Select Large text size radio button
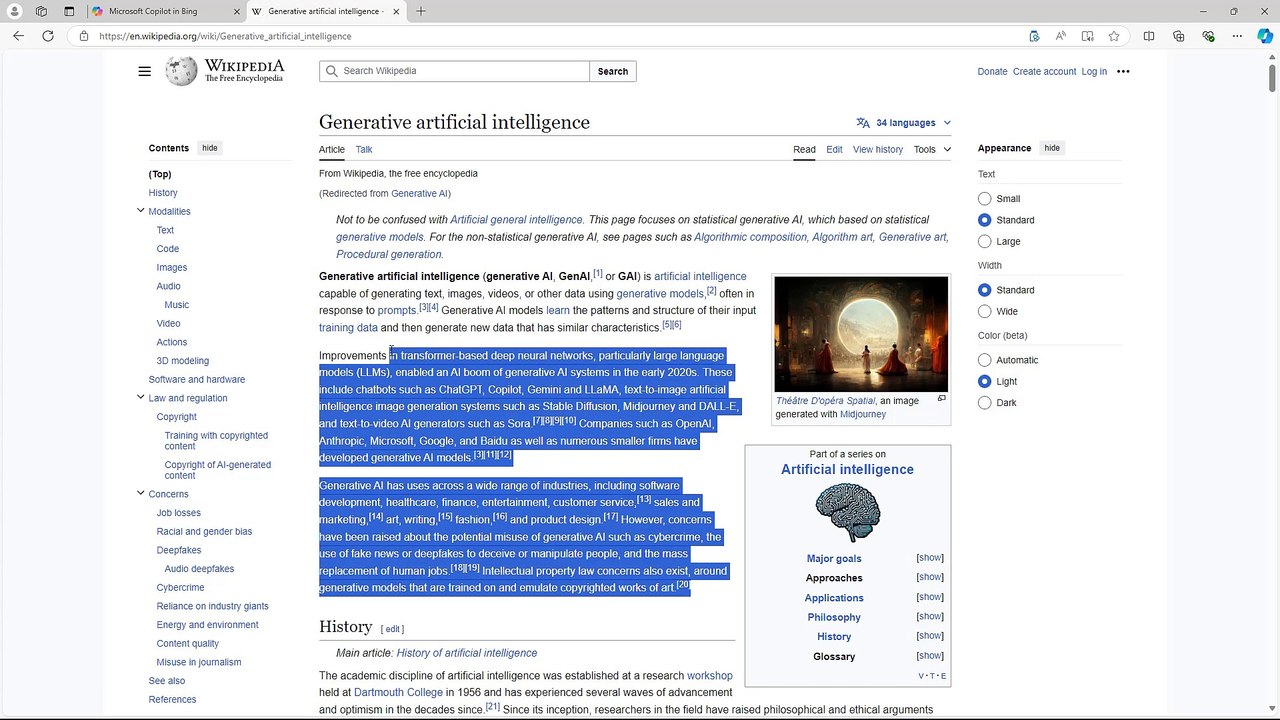Image resolution: width=1280 pixels, height=720 pixels. (985, 241)
